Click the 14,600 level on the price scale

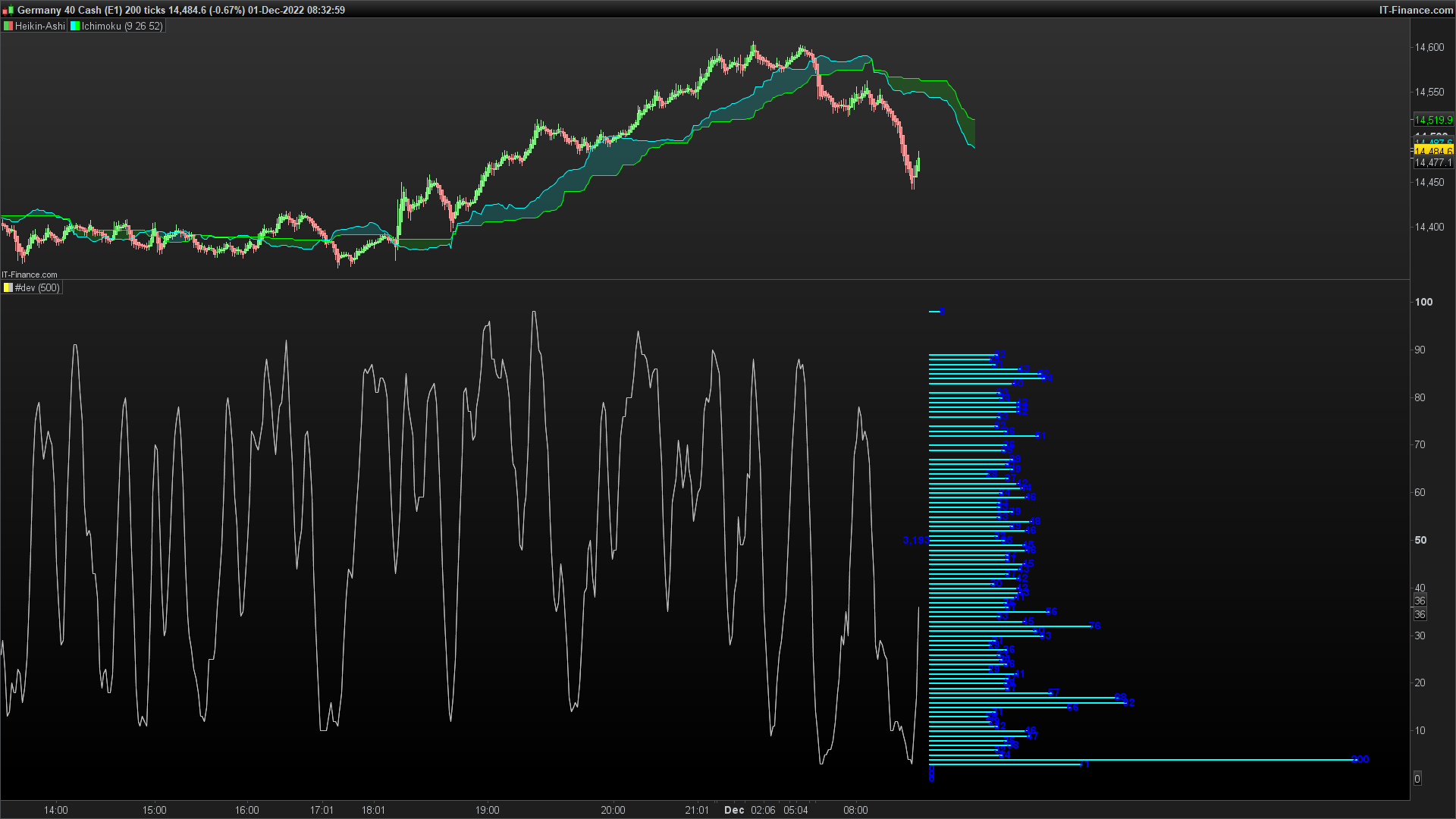pos(1429,47)
